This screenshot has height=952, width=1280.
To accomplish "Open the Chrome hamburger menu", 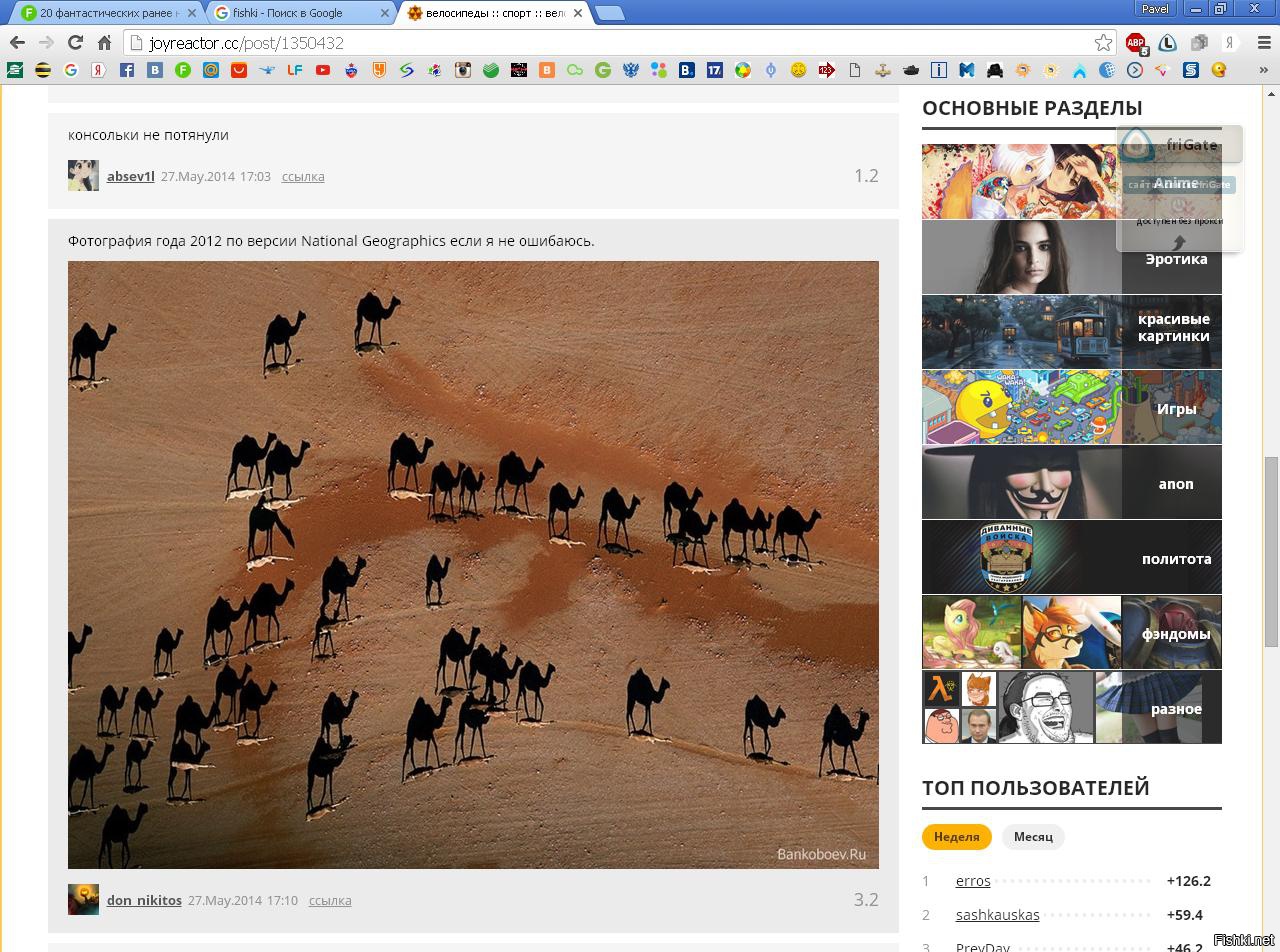I will coord(1260,42).
